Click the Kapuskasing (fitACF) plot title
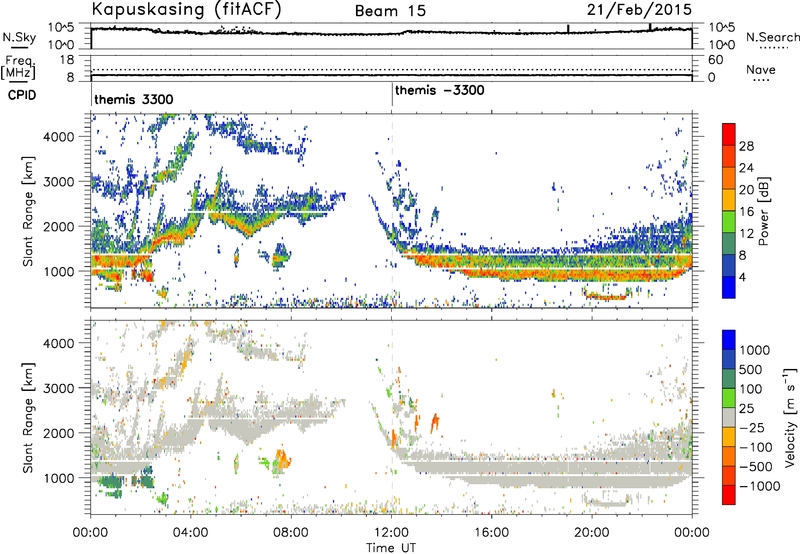This screenshot has height=554, width=800. (186, 9)
